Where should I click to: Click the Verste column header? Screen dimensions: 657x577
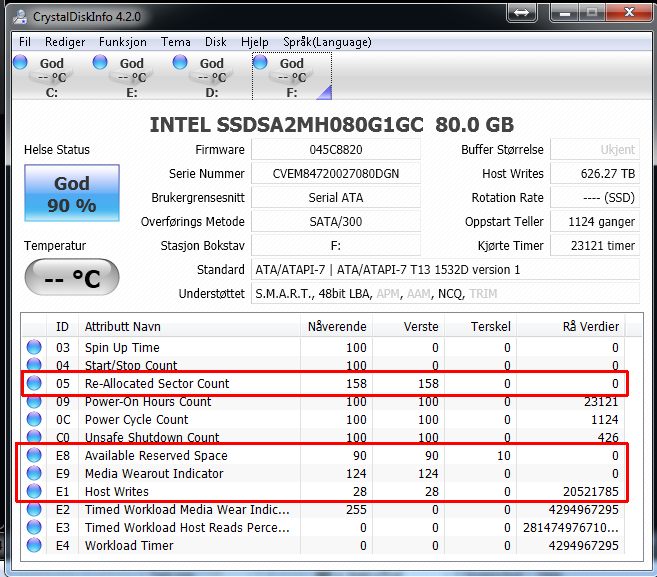point(409,326)
